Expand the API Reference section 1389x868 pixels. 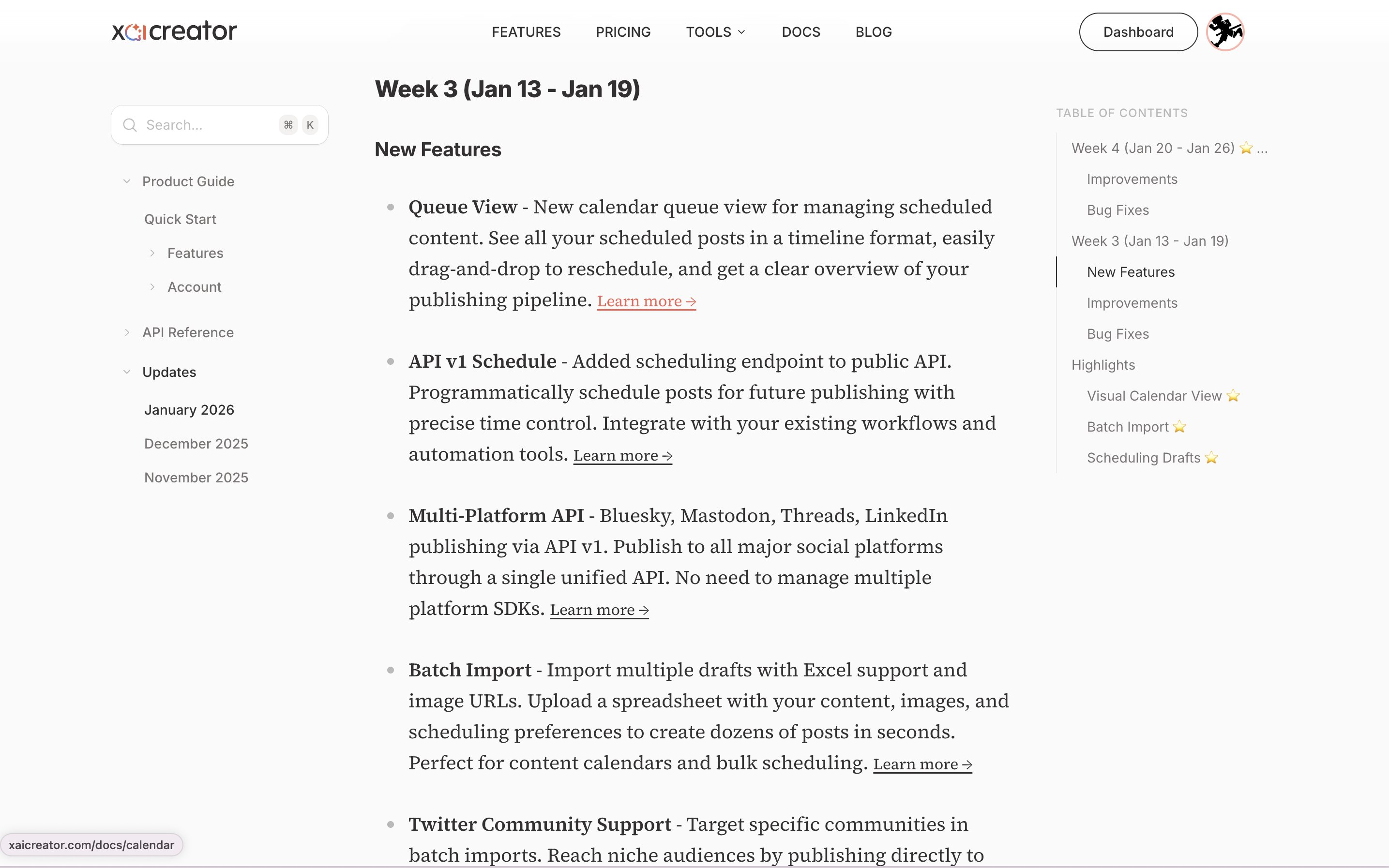click(x=127, y=332)
